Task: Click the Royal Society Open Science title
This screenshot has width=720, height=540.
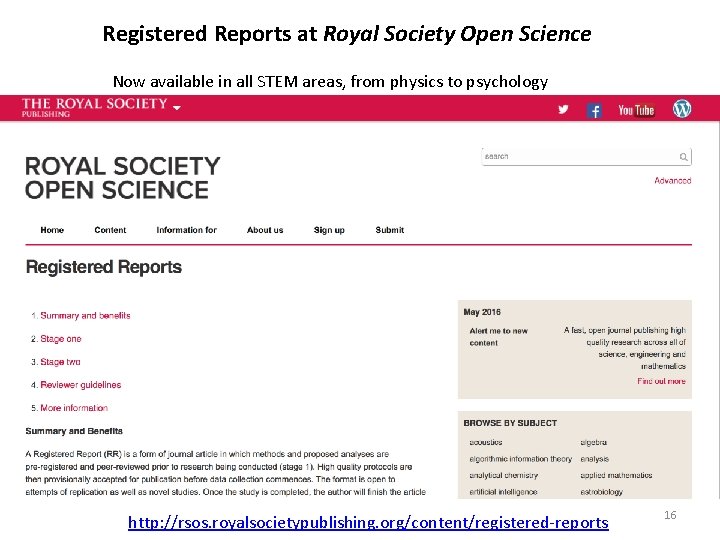Action: [x=123, y=178]
